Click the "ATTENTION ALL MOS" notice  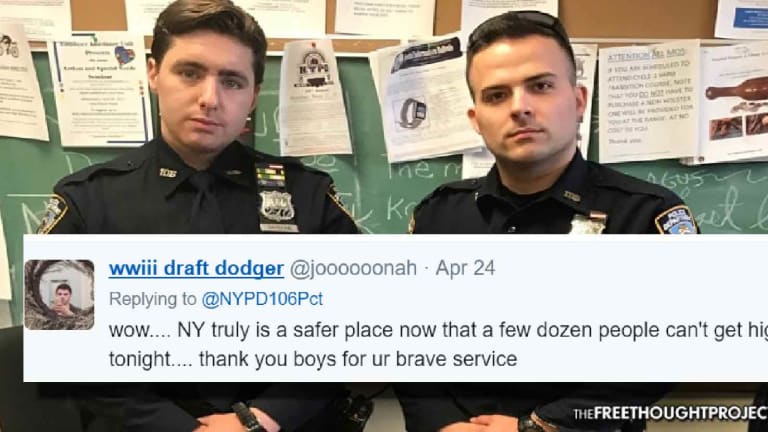[649, 101]
